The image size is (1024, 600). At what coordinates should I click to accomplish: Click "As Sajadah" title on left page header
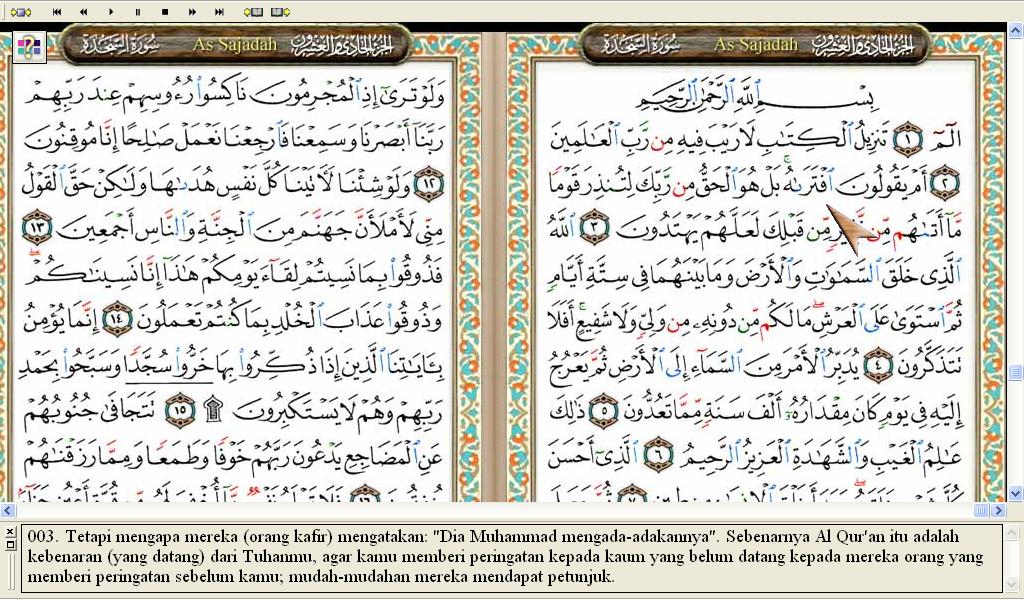pos(234,44)
